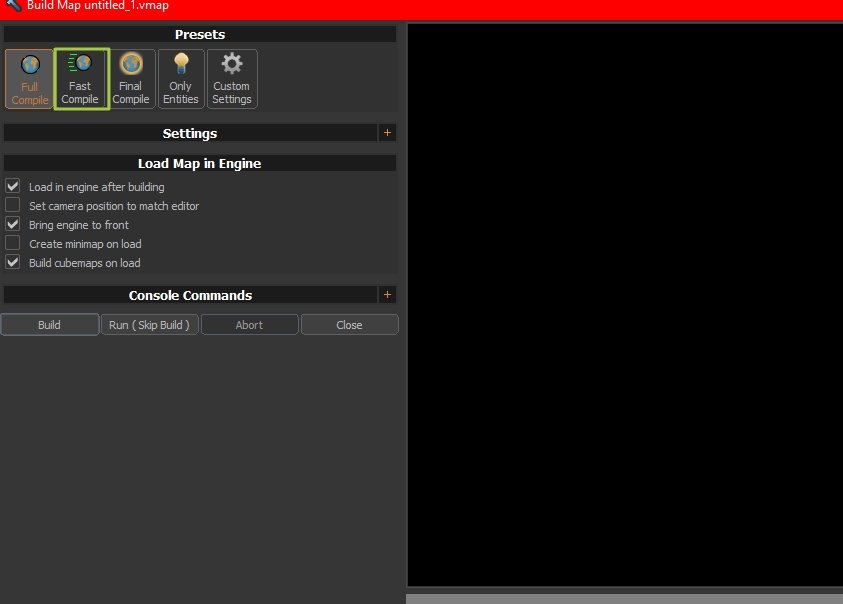Select the Full Compile preset
This screenshot has width=843, height=604.
(29, 79)
